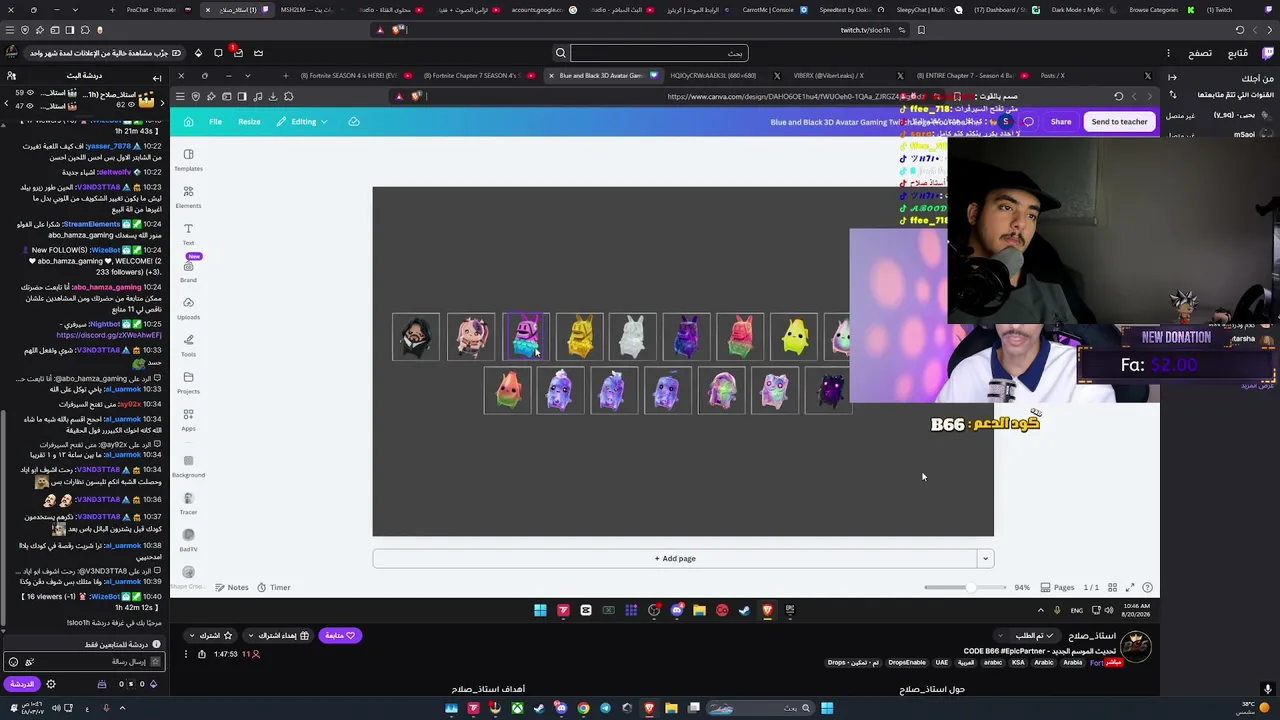Open the Elements panel in Canva
The height and width of the screenshot is (720, 1280).
(x=188, y=196)
